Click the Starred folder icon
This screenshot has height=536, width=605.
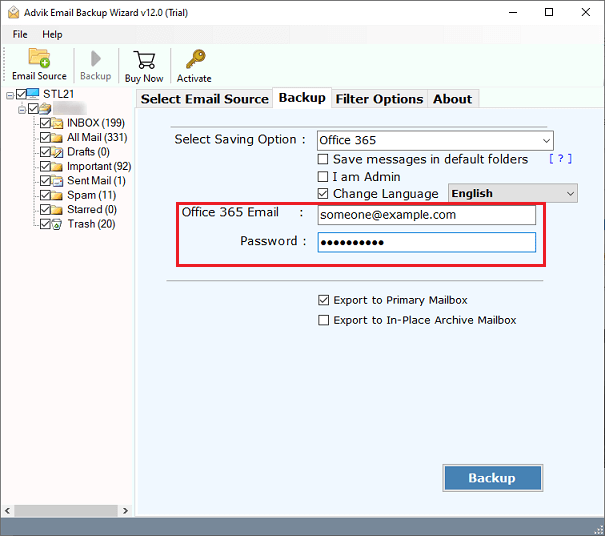tap(57, 210)
